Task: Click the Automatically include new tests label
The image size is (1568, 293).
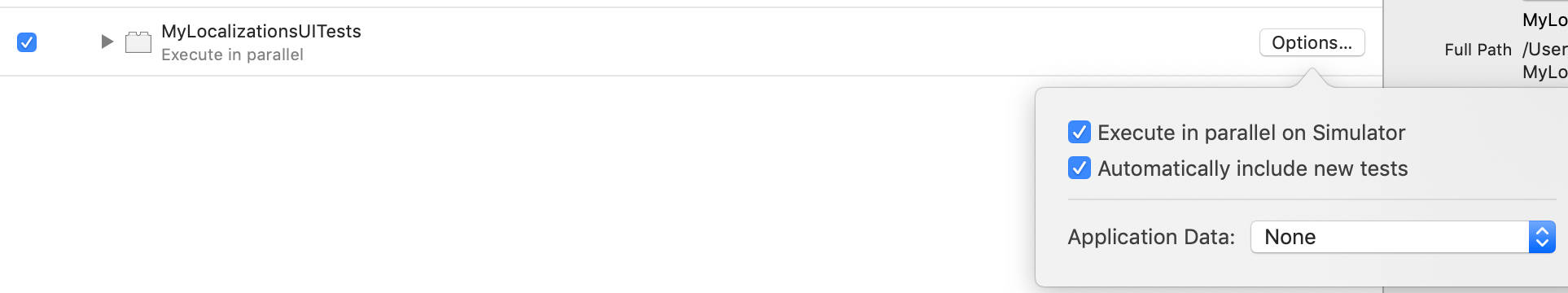Action: (x=1253, y=168)
